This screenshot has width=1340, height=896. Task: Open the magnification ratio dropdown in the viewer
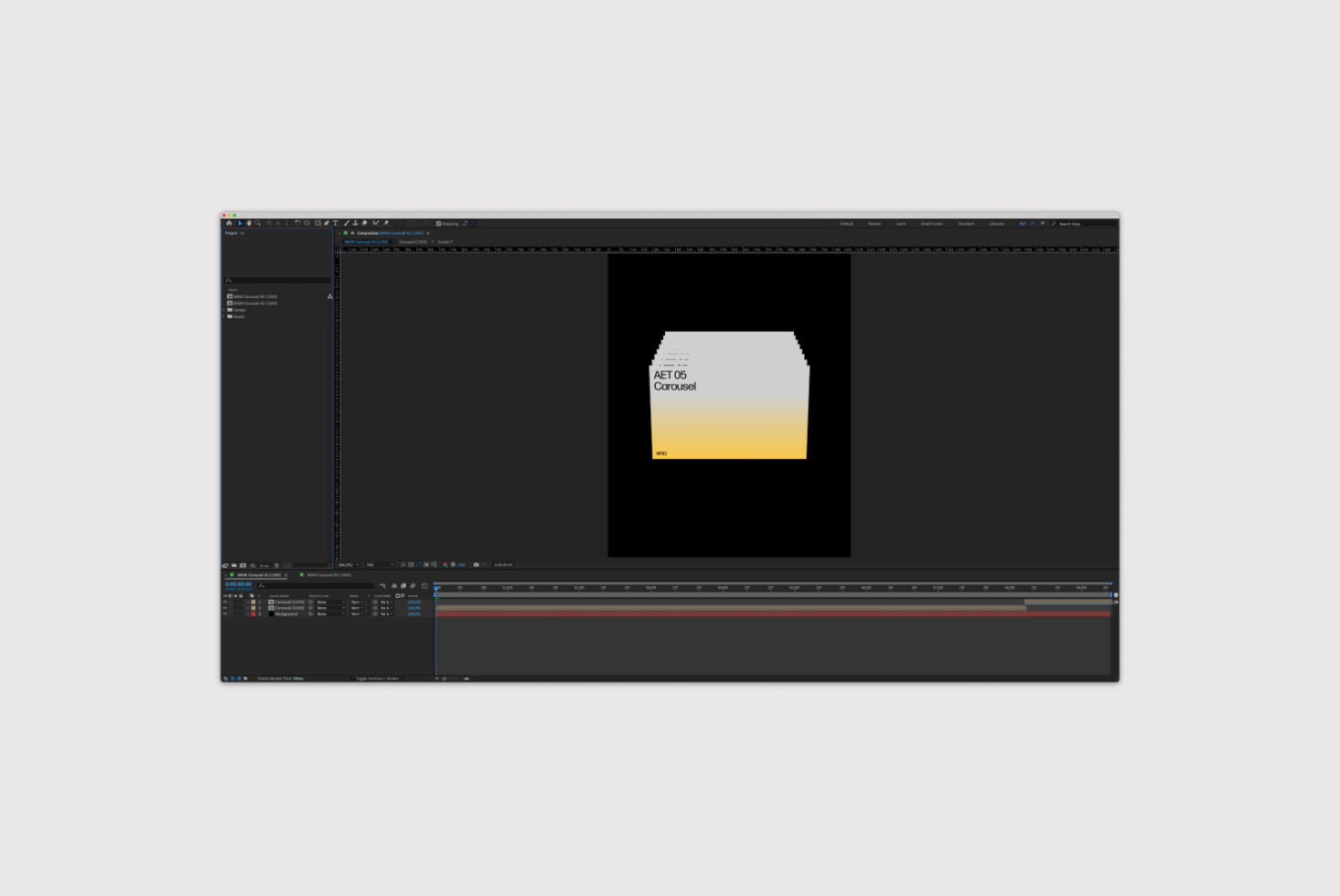click(348, 565)
